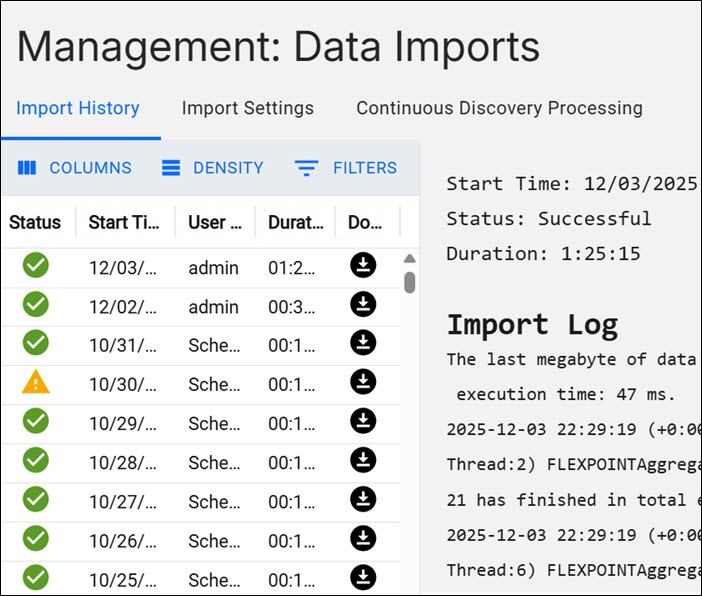Click the success status icon for 10/29
This screenshot has width=702, height=596.
pos(36,421)
